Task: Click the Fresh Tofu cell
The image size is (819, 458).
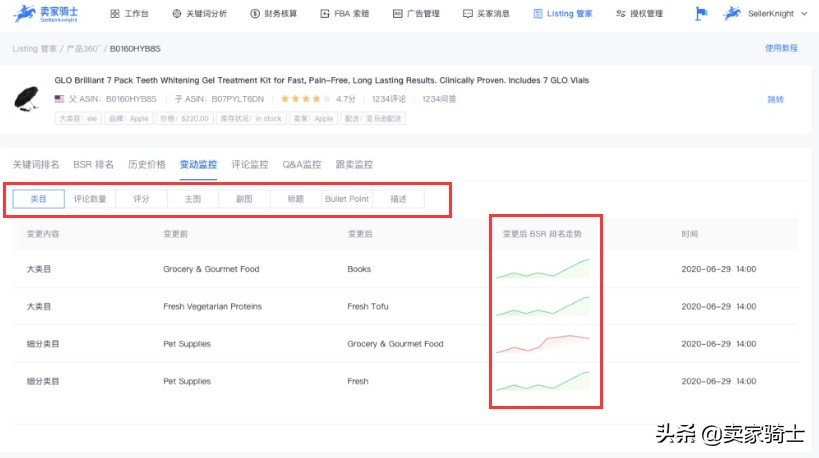Action: pos(368,307)
